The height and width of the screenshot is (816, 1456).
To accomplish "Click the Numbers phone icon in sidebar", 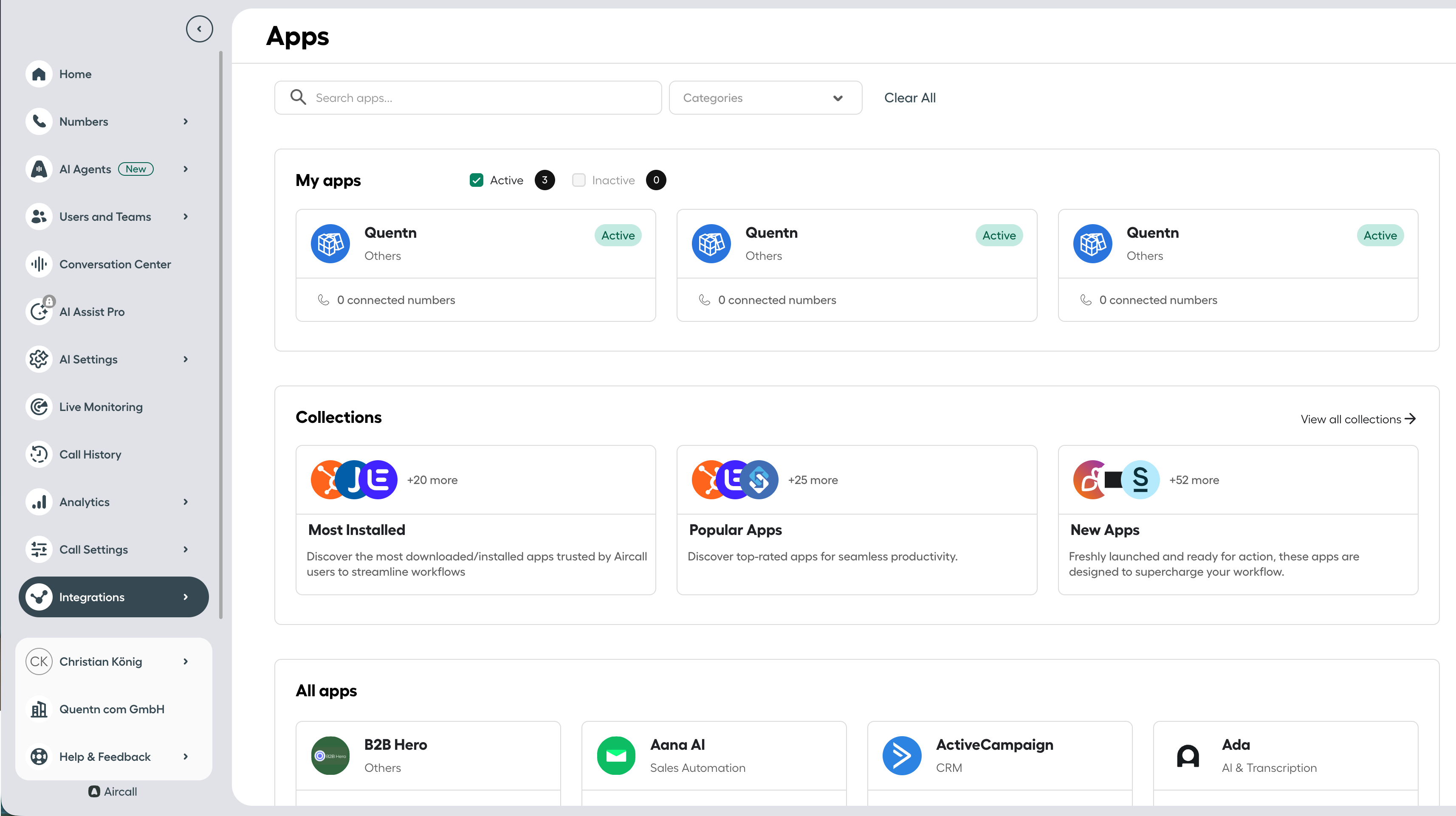I will (x=39, y=121).
